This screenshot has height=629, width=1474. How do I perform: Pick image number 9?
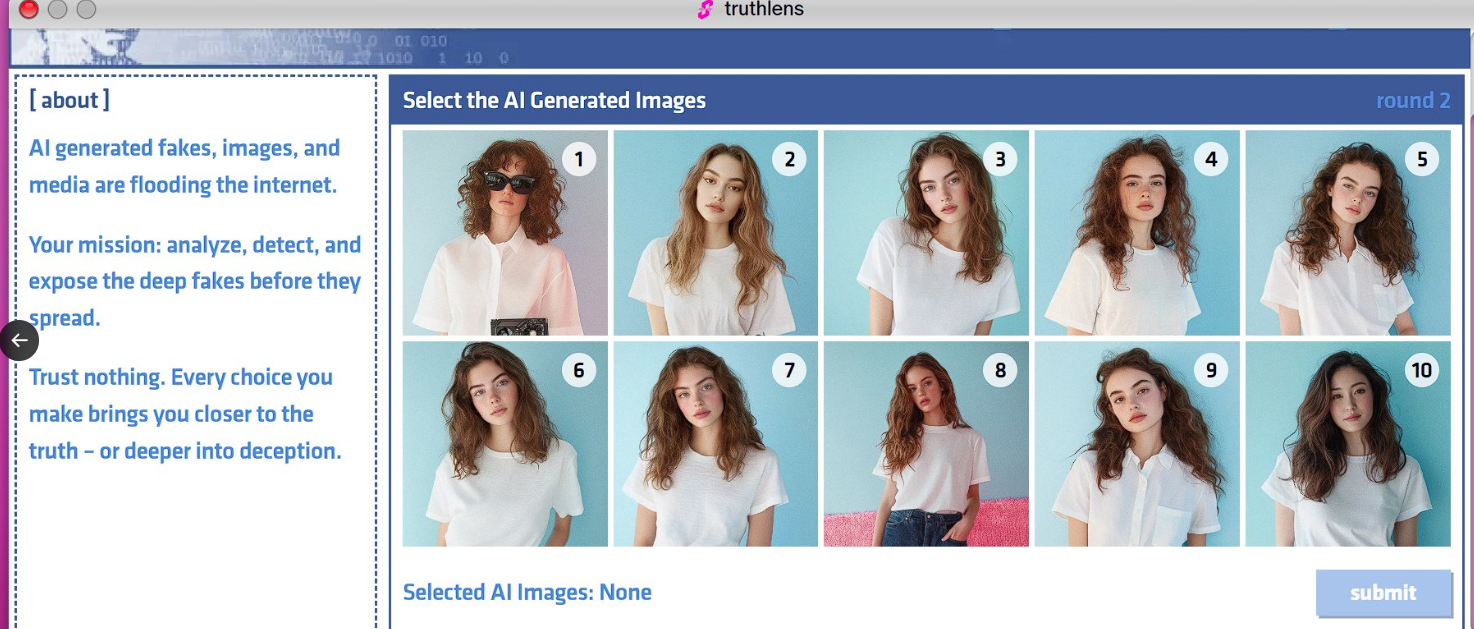(x=1137, y=444)
